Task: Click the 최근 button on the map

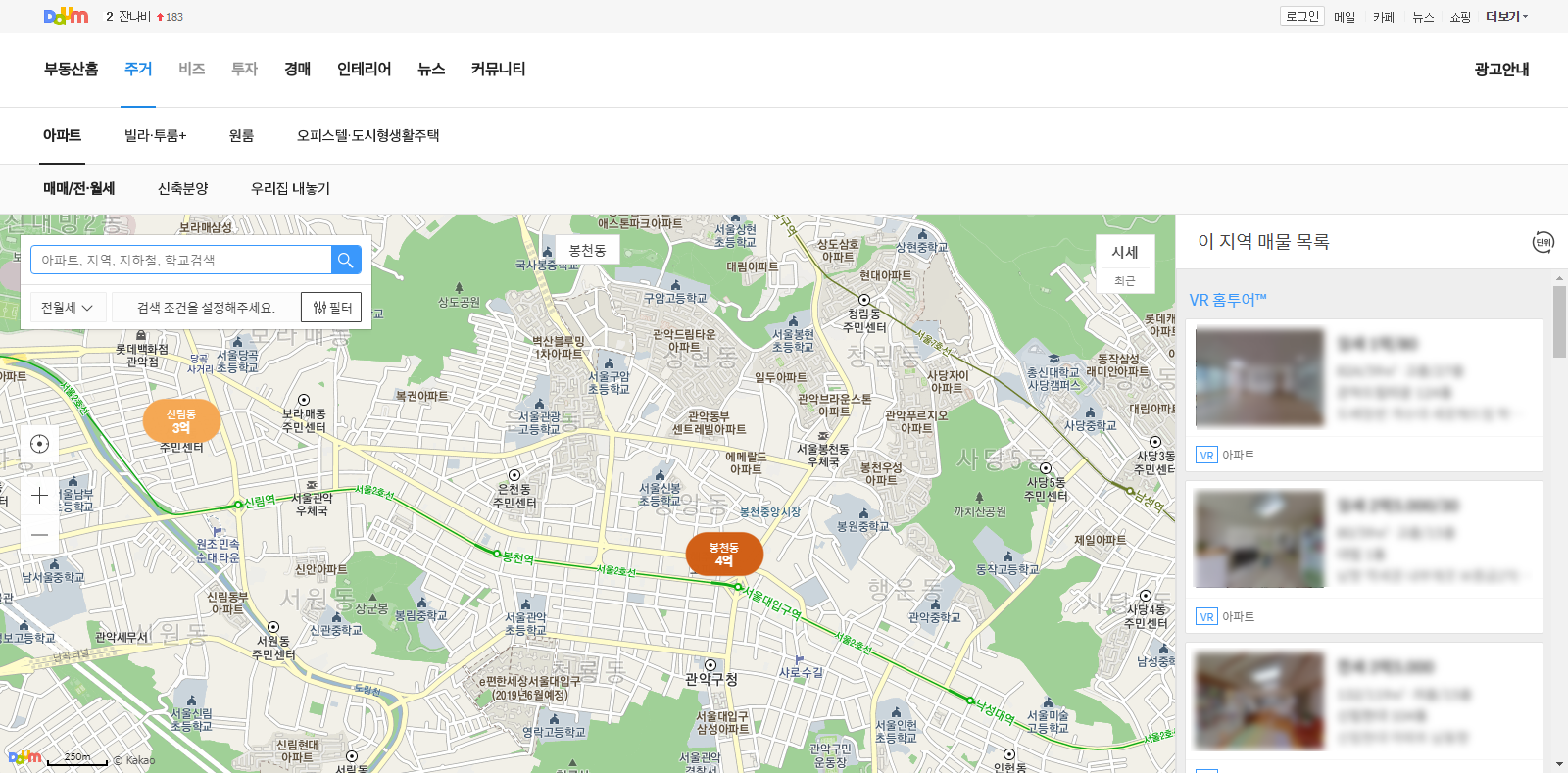Action: point(1125,281)
